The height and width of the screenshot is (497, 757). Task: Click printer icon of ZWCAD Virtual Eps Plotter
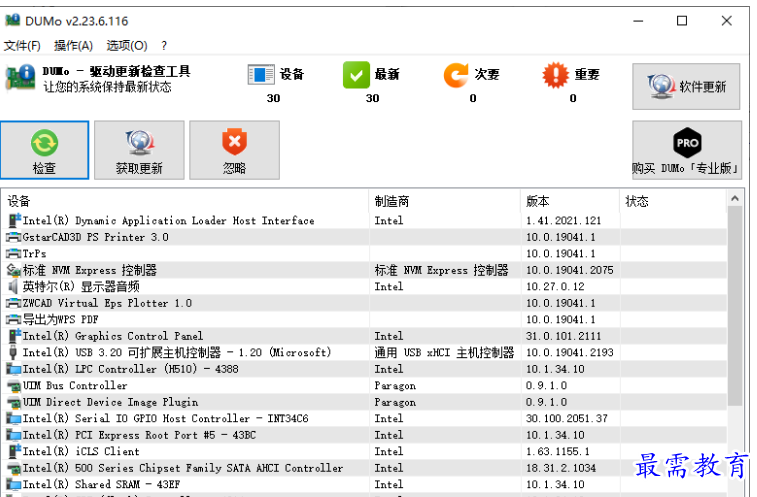14,303
